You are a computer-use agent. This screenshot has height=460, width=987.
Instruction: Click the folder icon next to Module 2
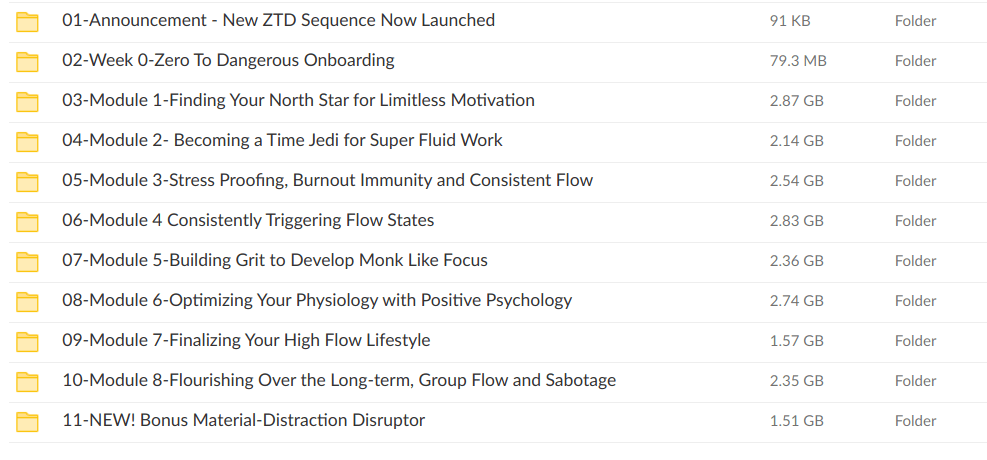pyautogui.click(x=27, y=142)
